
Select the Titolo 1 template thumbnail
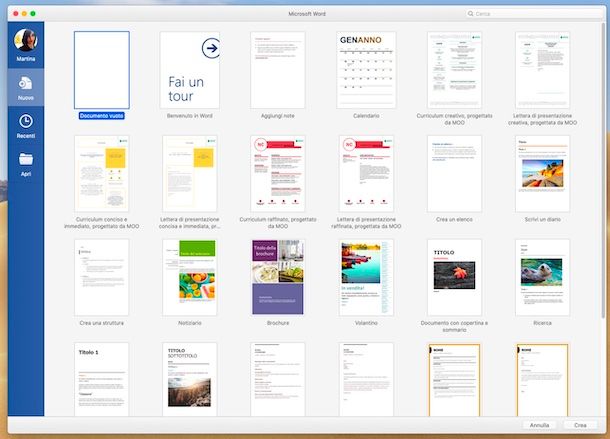click(102, 379)
